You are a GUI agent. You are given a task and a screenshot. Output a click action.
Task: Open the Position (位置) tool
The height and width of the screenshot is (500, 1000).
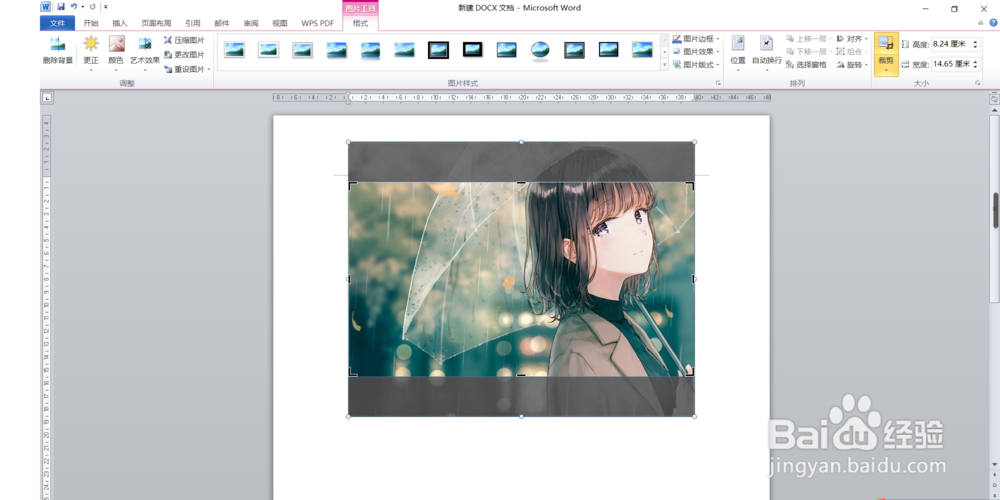click(x=738, y=52)
